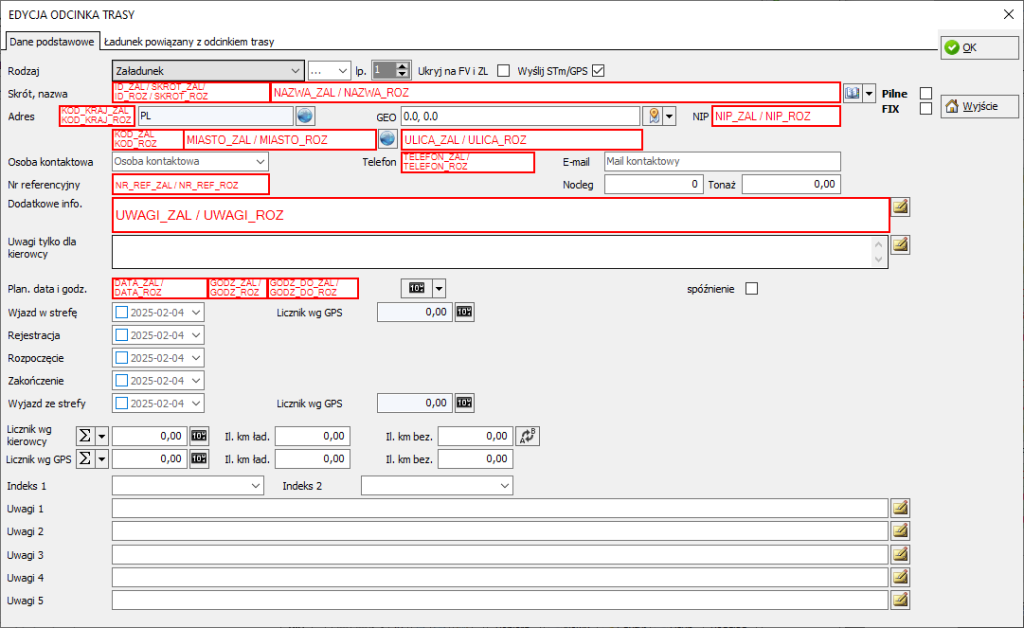The height and width of the screenshot is (628, 1024).
Task: Click the edit icon for Uwagi tylko dla kierowcy
Action: click(901, 243)
